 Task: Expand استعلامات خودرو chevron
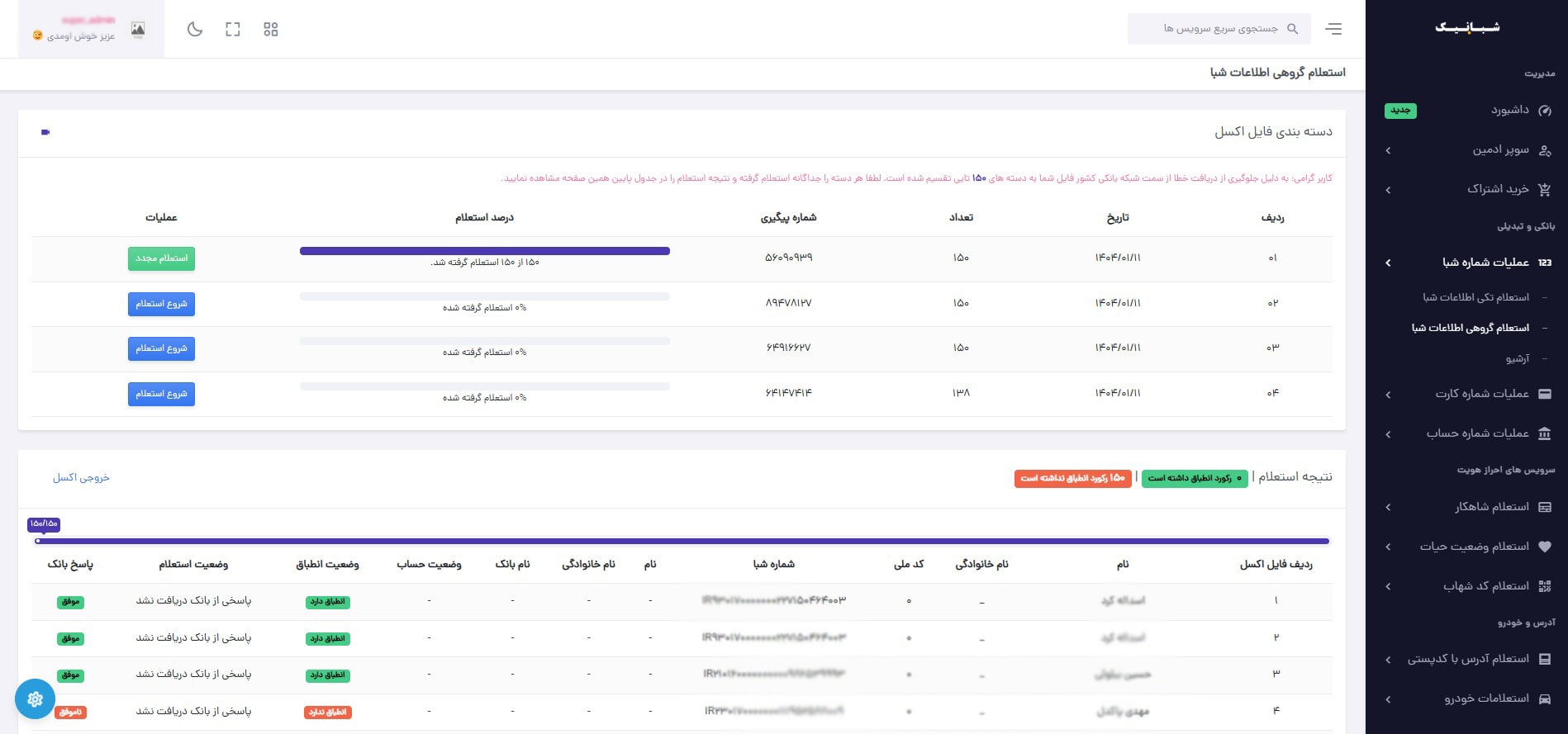click(x=1388, y=698)
